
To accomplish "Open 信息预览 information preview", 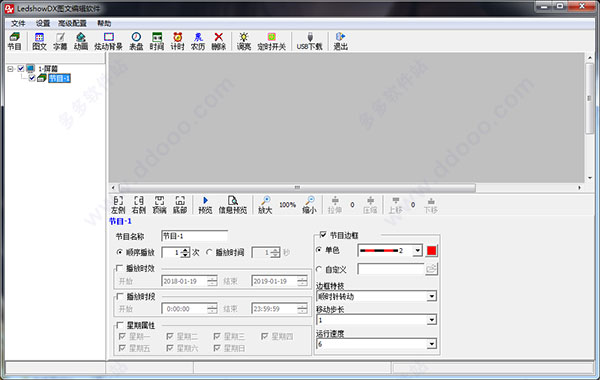I will click(x=233, y=205).
